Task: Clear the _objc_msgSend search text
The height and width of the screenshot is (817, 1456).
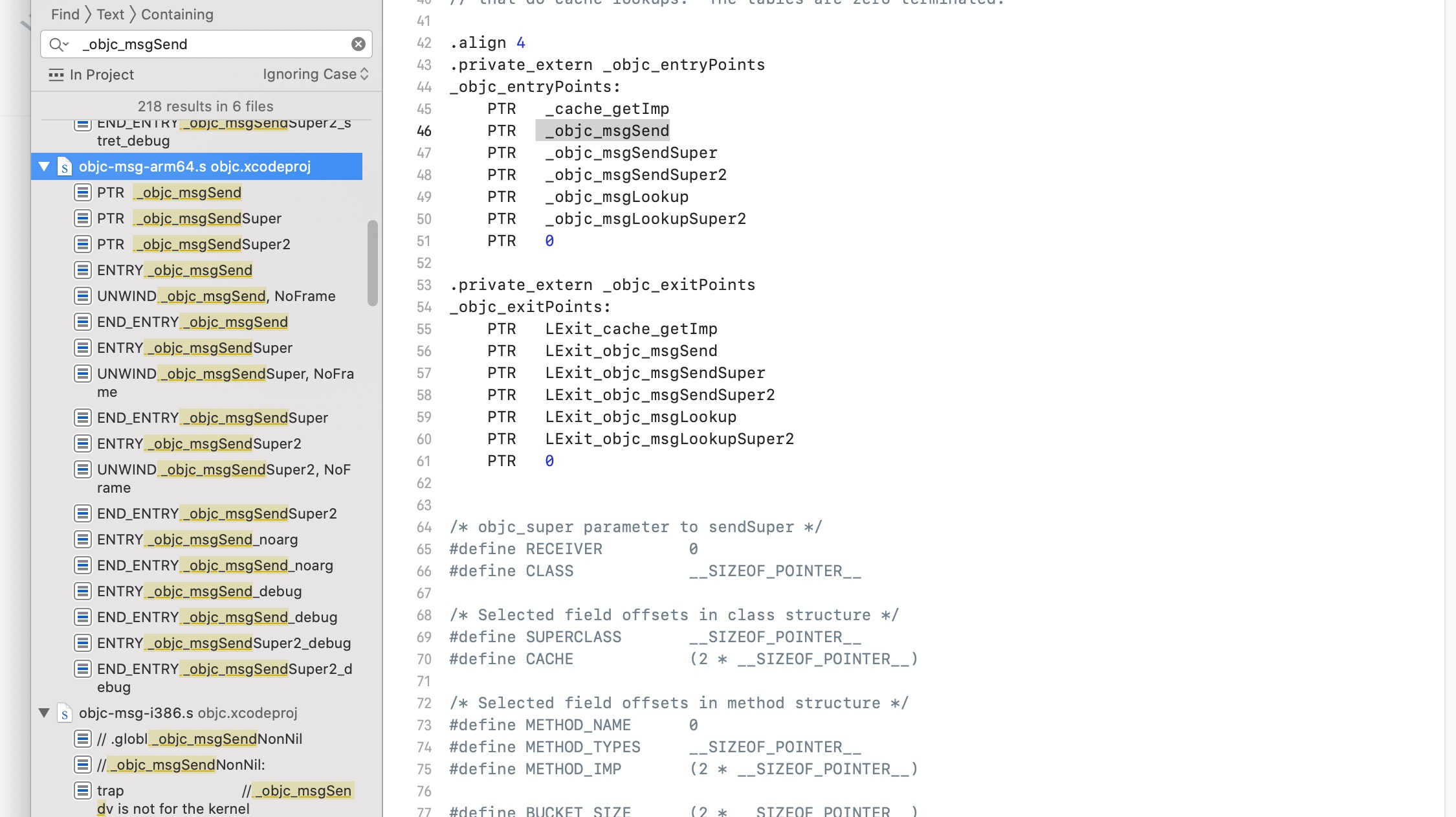Action: tap(358, 44)
